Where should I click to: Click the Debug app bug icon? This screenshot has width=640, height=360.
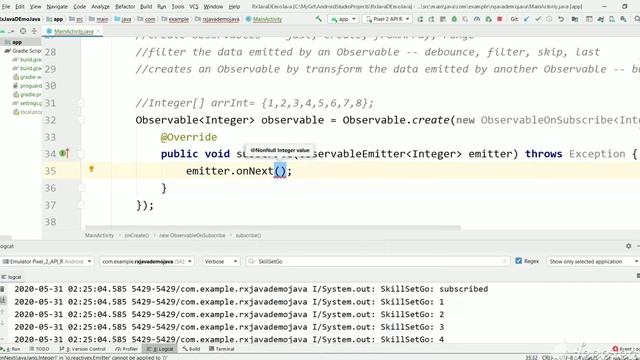454,19
